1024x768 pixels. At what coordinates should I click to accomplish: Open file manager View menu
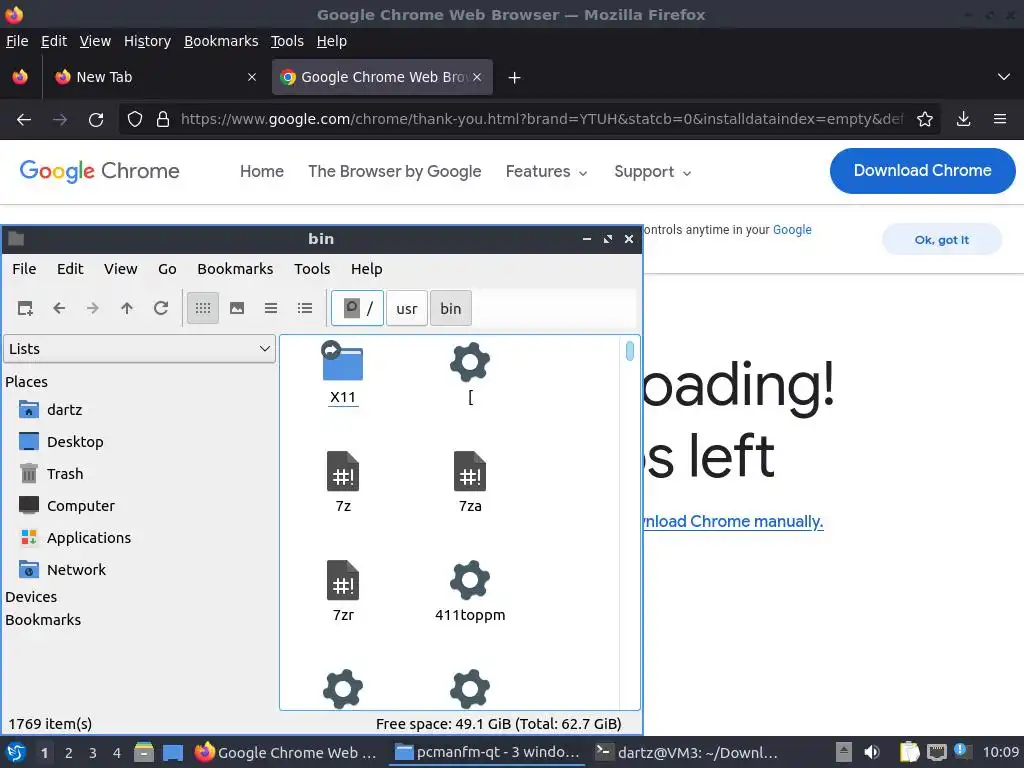click(121, 269)
